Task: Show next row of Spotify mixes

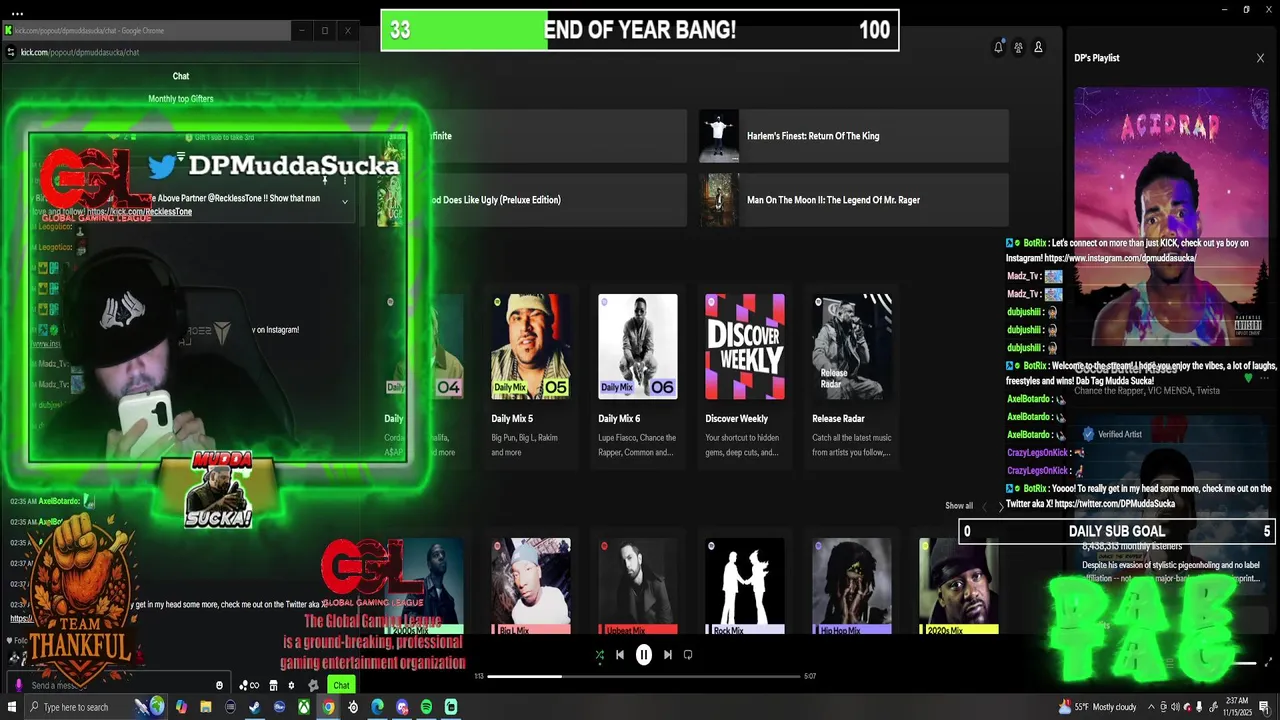Action: (1001, 507)
